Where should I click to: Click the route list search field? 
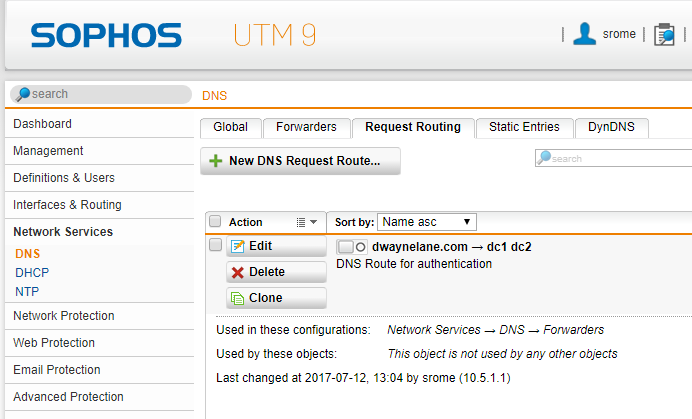point(613,158)
